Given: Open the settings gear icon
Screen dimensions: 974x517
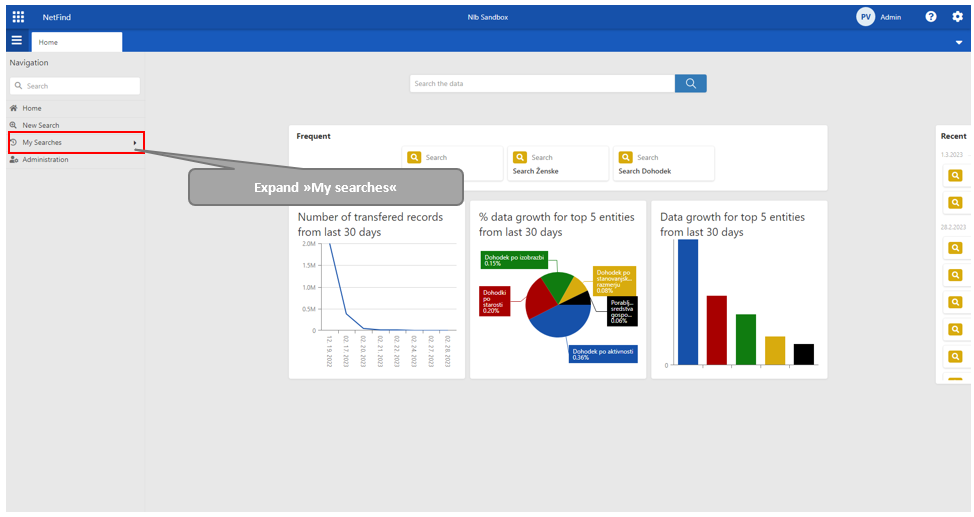Looking at the screenshot, I should [x=957, y=17].
